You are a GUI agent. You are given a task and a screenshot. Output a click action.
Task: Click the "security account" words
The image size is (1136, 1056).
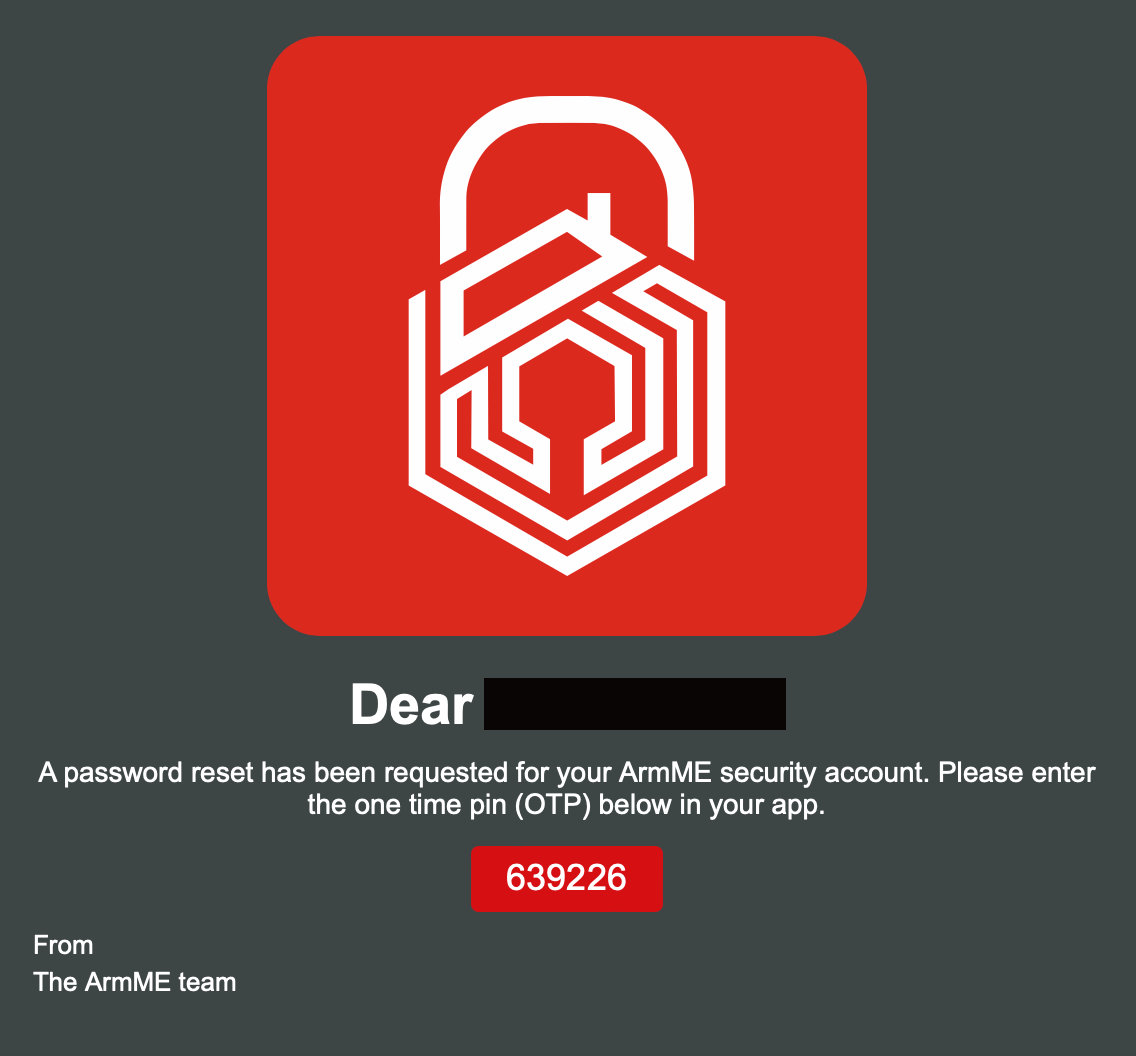point(824,773)
